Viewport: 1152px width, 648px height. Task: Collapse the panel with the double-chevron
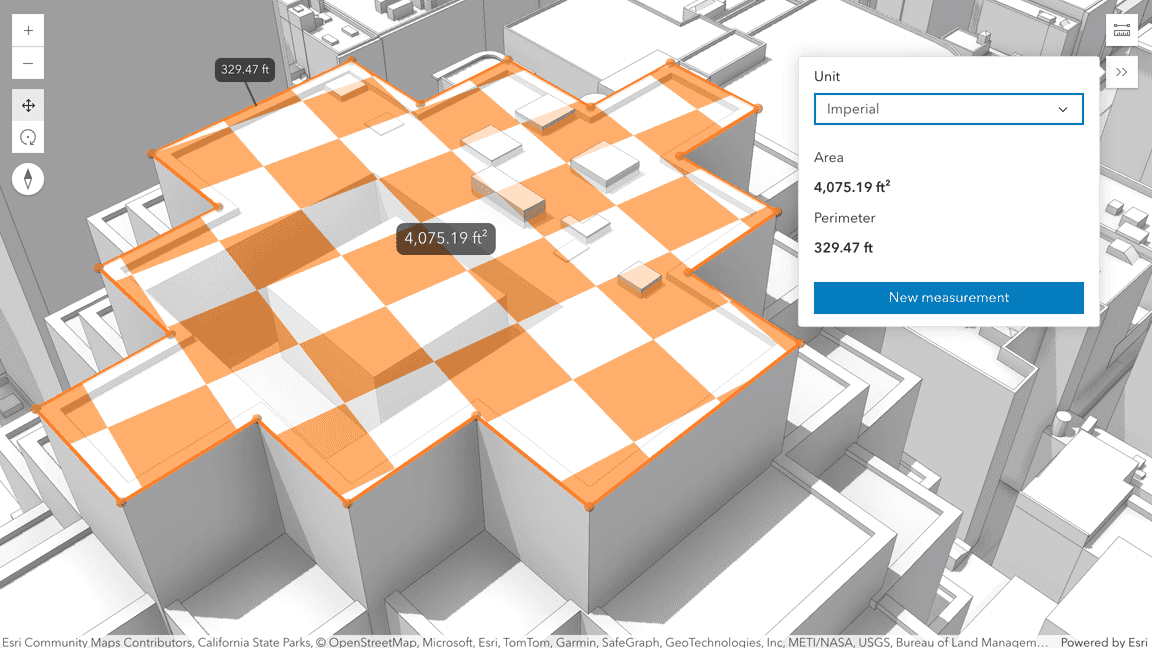1121,72
